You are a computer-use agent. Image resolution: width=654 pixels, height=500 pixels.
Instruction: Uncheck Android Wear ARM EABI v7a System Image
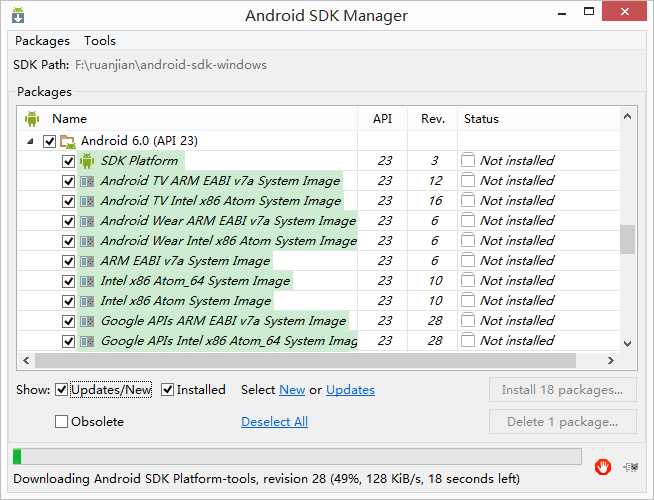(68, 221)
